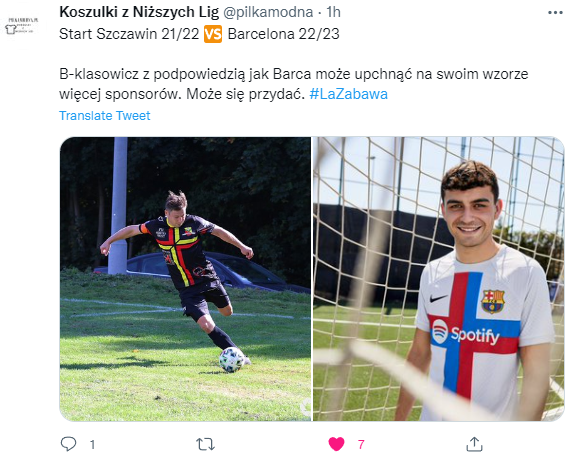The image size is (579, 462).
Task: Open the Start Szczawin player photo
Action: coord(185,279)
